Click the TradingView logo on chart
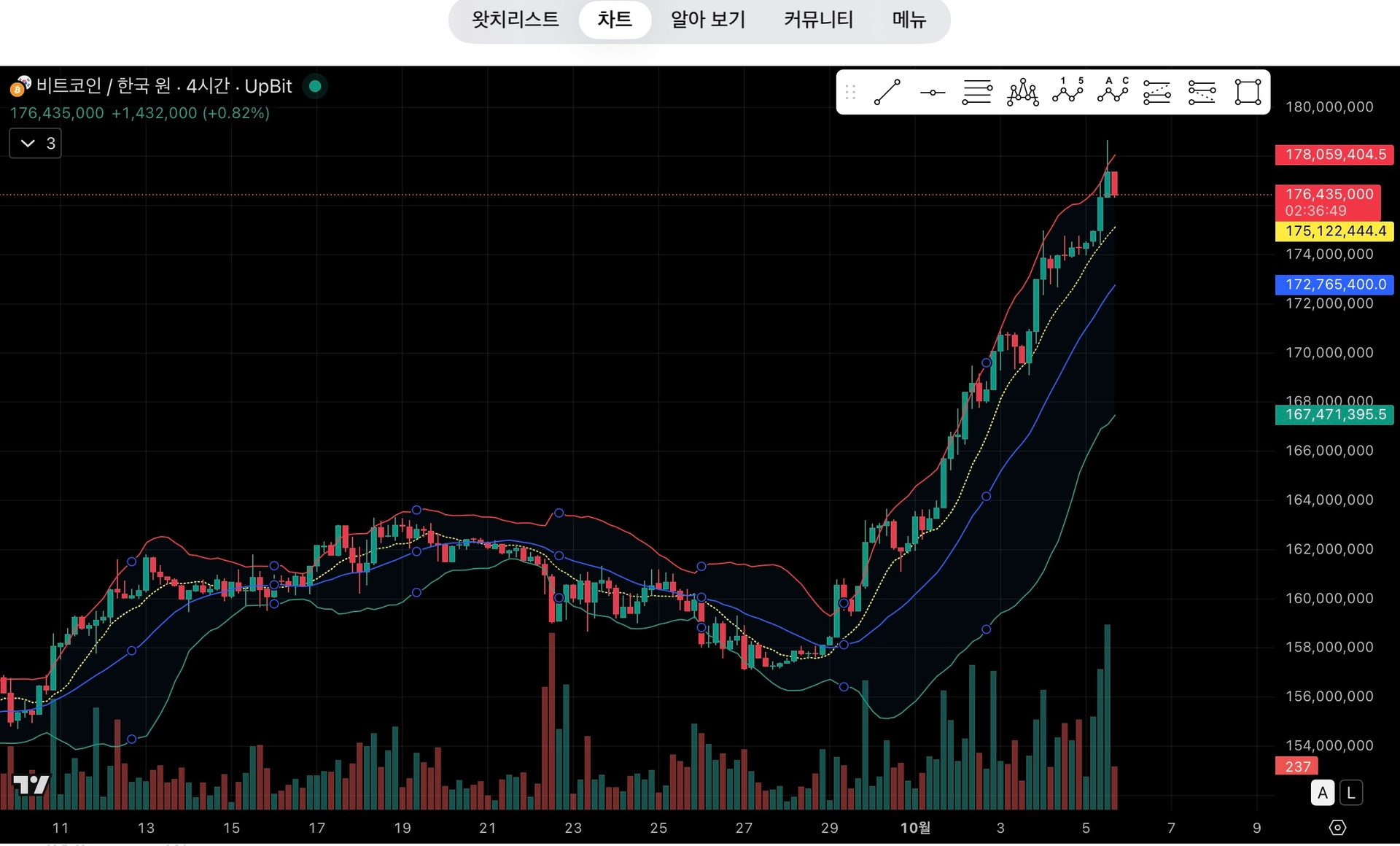Viewport: 1400px width, 846px height. coord(31,785)
